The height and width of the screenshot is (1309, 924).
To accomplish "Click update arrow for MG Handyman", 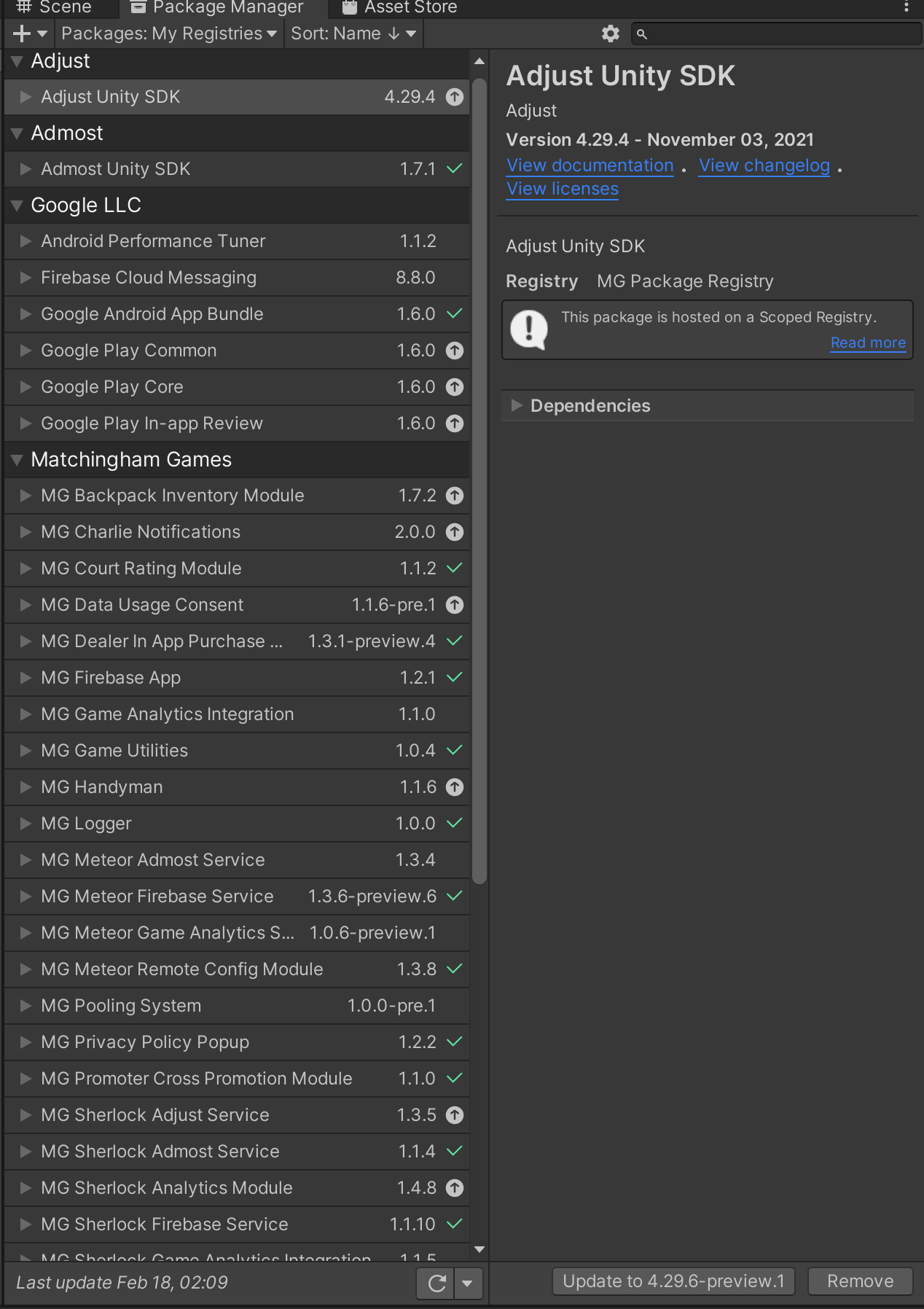I will point(455,787).
